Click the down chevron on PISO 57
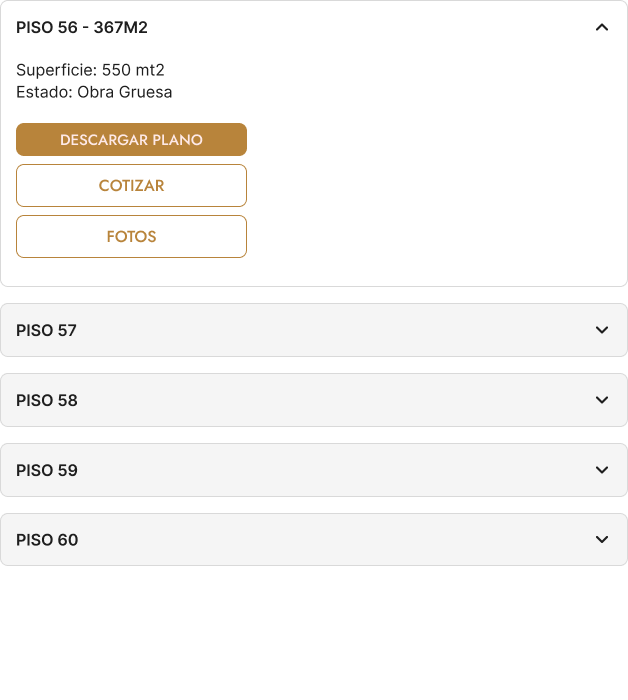 pyautogui.click(x=602, y=330)
